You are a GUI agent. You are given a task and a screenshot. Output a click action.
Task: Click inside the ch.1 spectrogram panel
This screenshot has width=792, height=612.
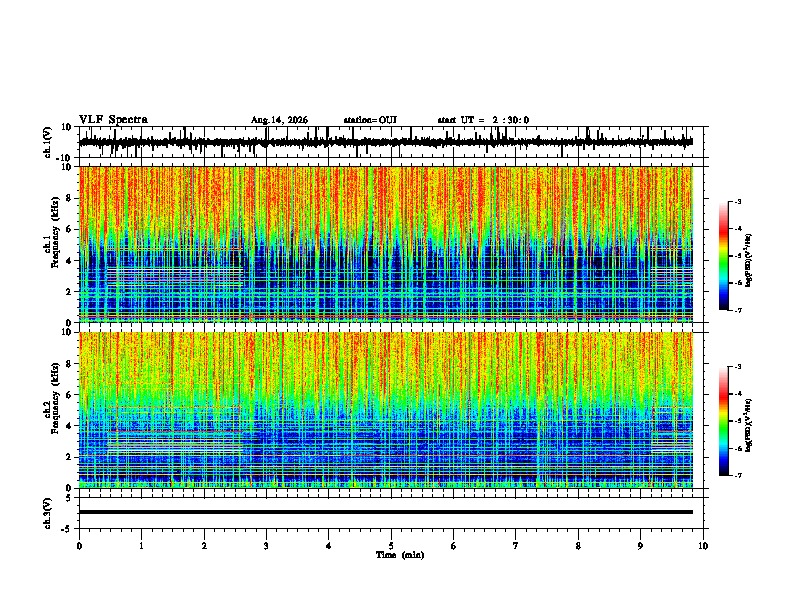point(386,244)
